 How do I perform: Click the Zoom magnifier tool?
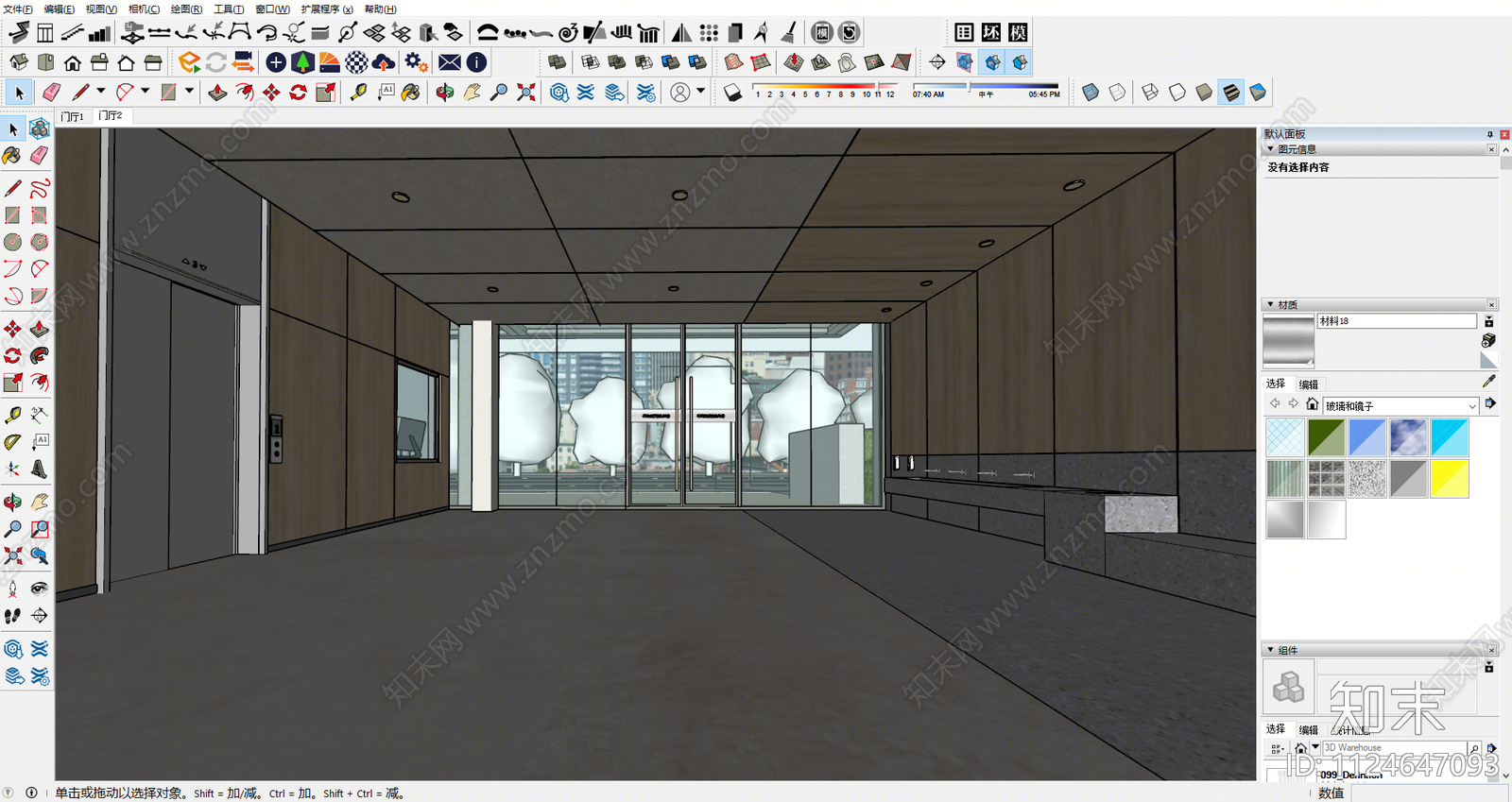499,93
